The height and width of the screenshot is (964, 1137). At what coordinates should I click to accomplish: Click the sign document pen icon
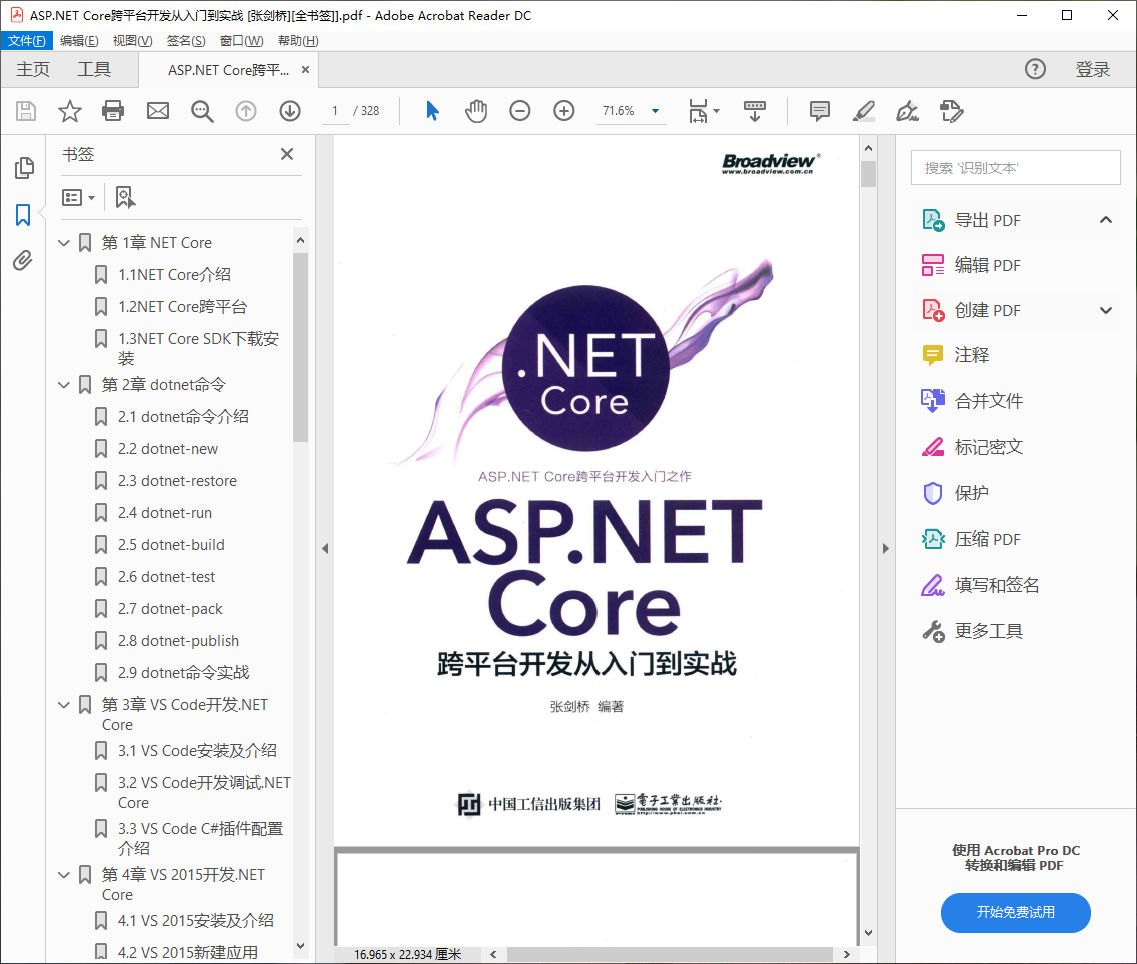[x=907, y=111]
